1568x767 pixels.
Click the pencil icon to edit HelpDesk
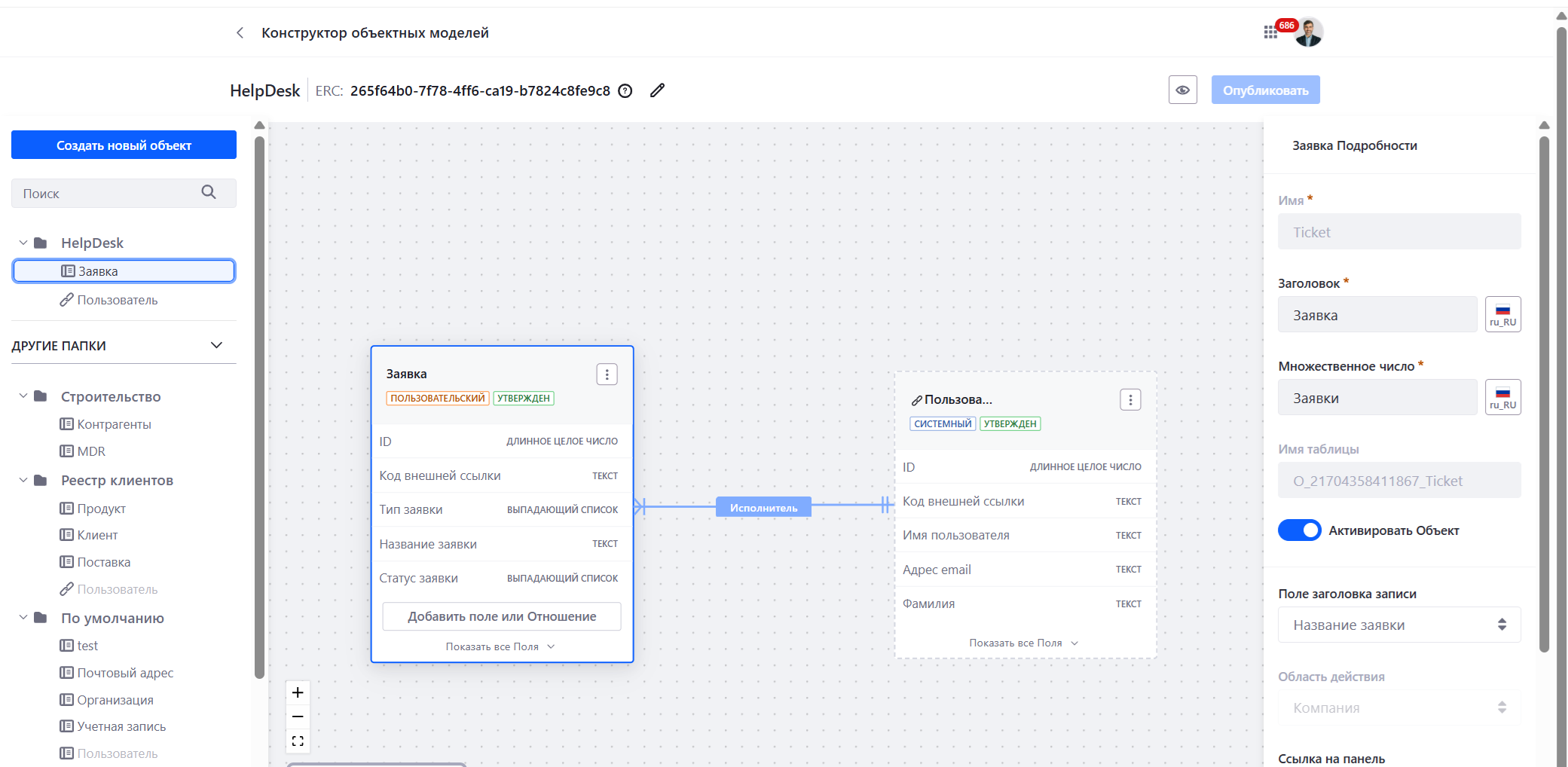657,90
